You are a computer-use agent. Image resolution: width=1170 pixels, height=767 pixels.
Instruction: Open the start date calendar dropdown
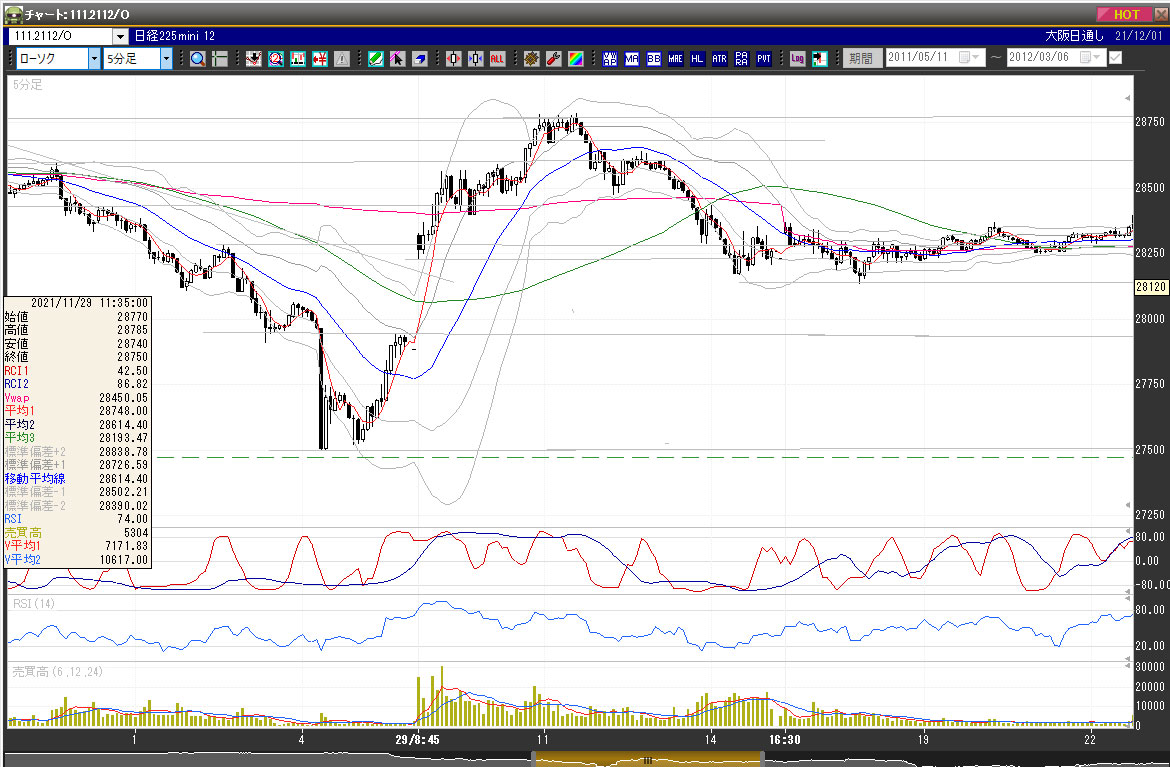coord(969,57)
